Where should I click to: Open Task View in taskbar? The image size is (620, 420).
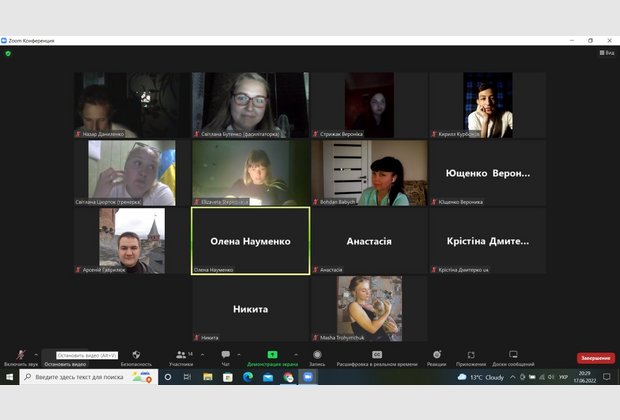[187, 377]
